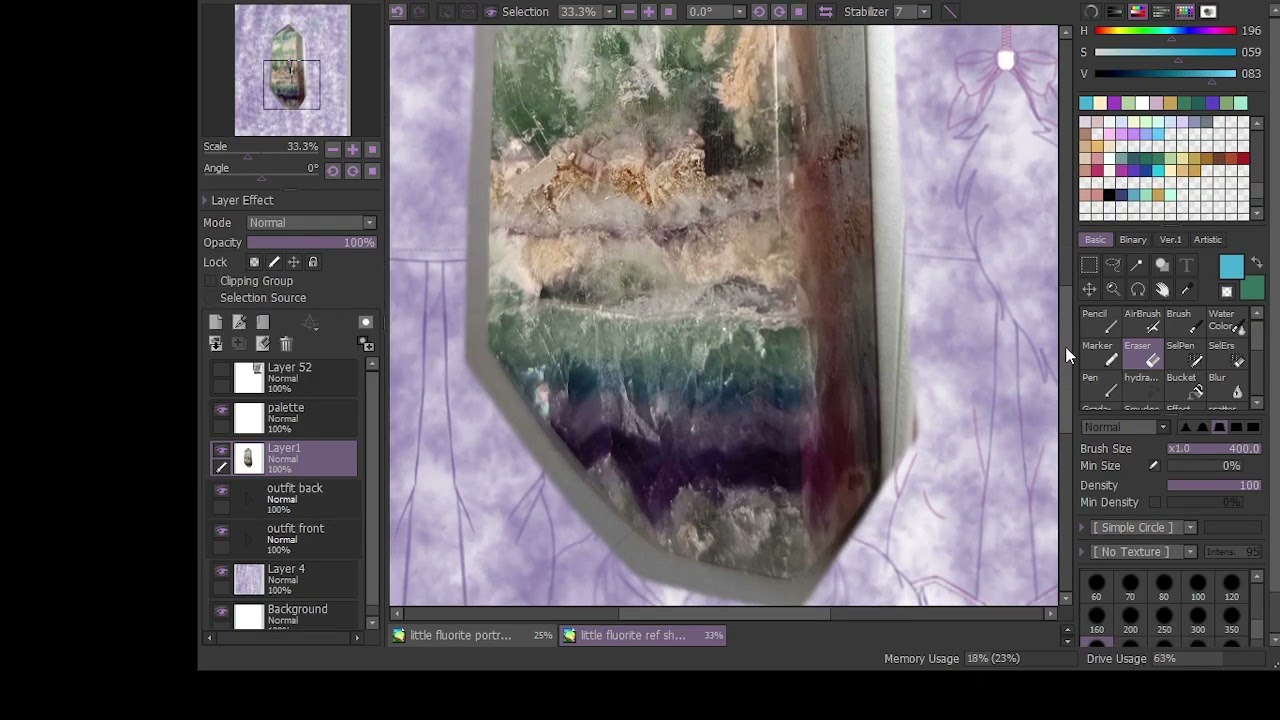Swap foreground and background colors

1257,263
